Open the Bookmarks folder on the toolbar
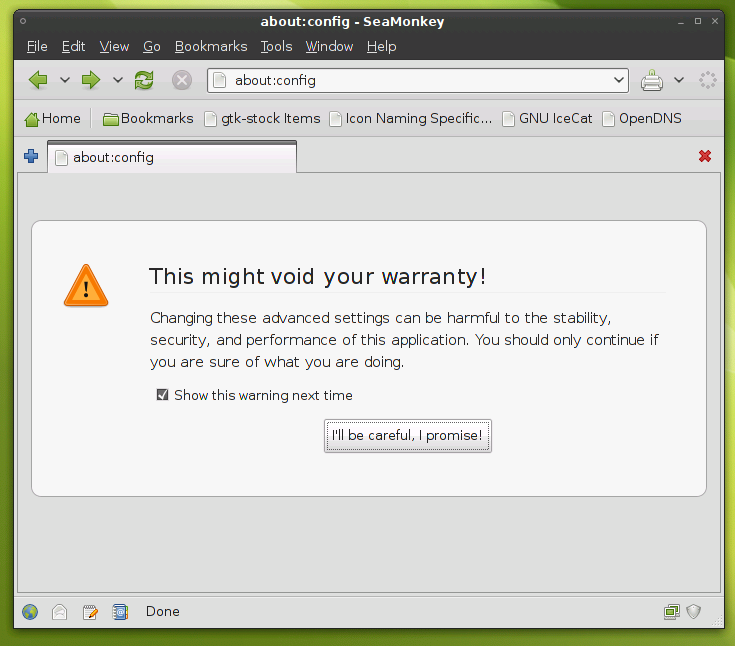735x646 pixels. [x=148, y=119]
